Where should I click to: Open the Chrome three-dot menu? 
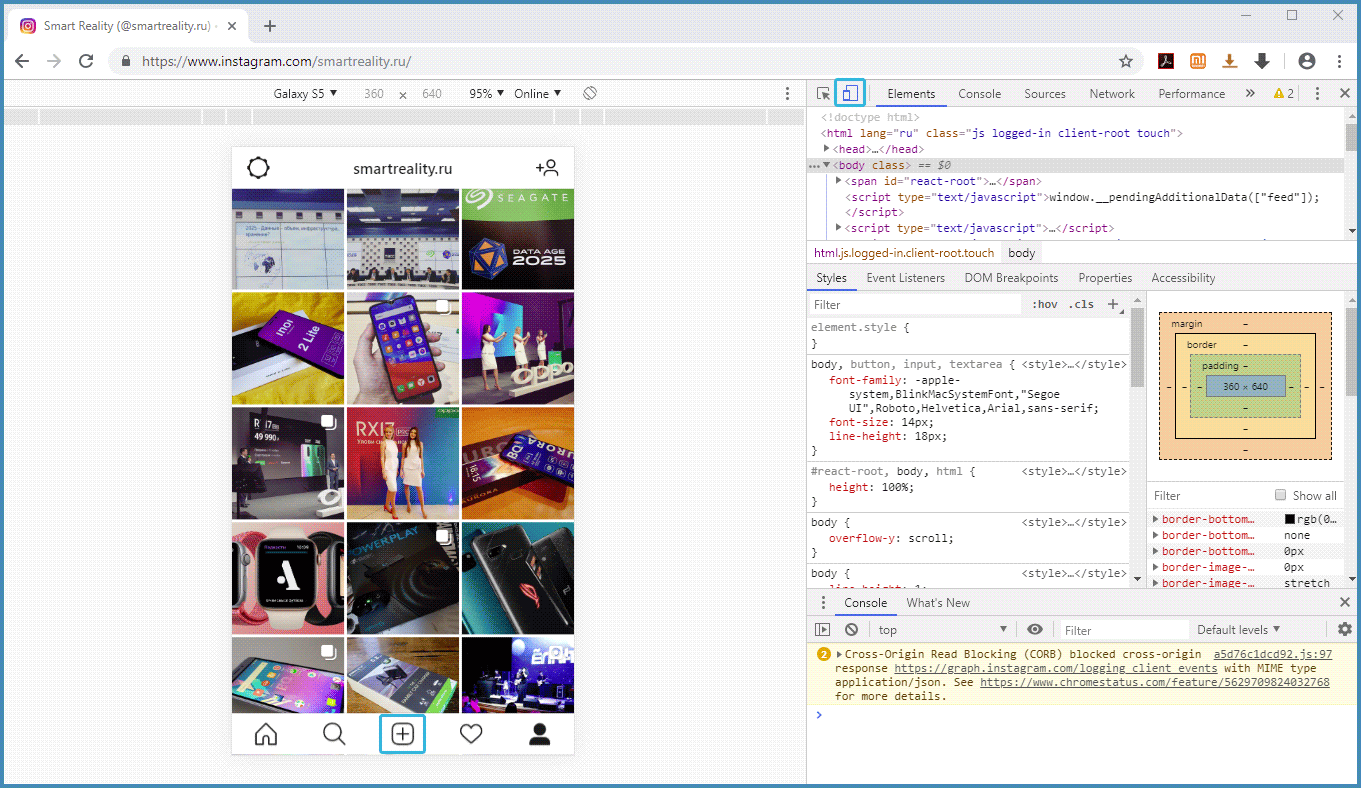pos(1339,61)
